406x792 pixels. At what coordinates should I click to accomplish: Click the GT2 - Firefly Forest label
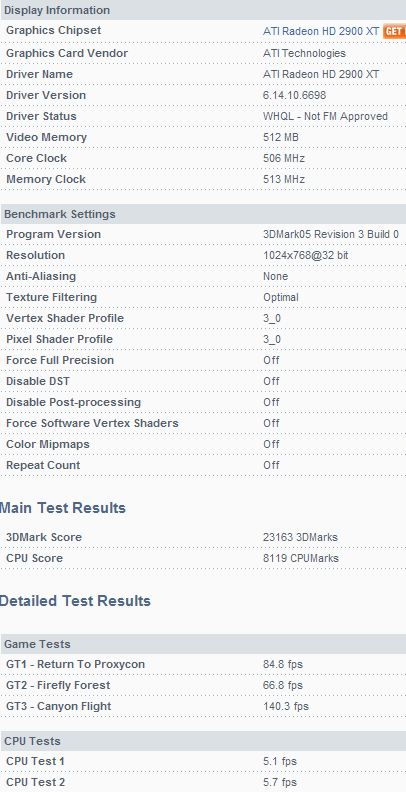pyautogui.click(x=58, y=685)
